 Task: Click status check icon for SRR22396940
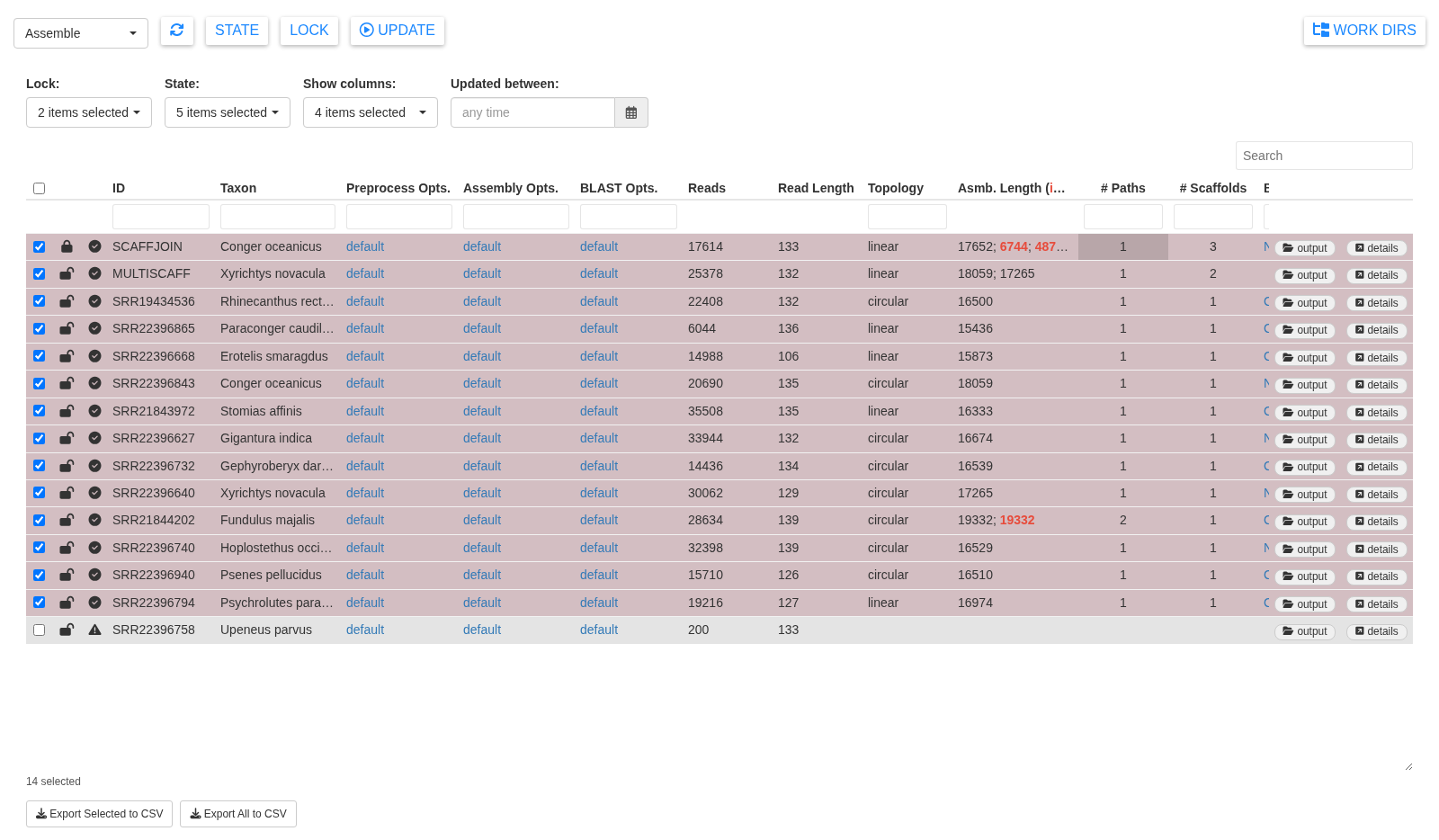click(x=94, y=575)
